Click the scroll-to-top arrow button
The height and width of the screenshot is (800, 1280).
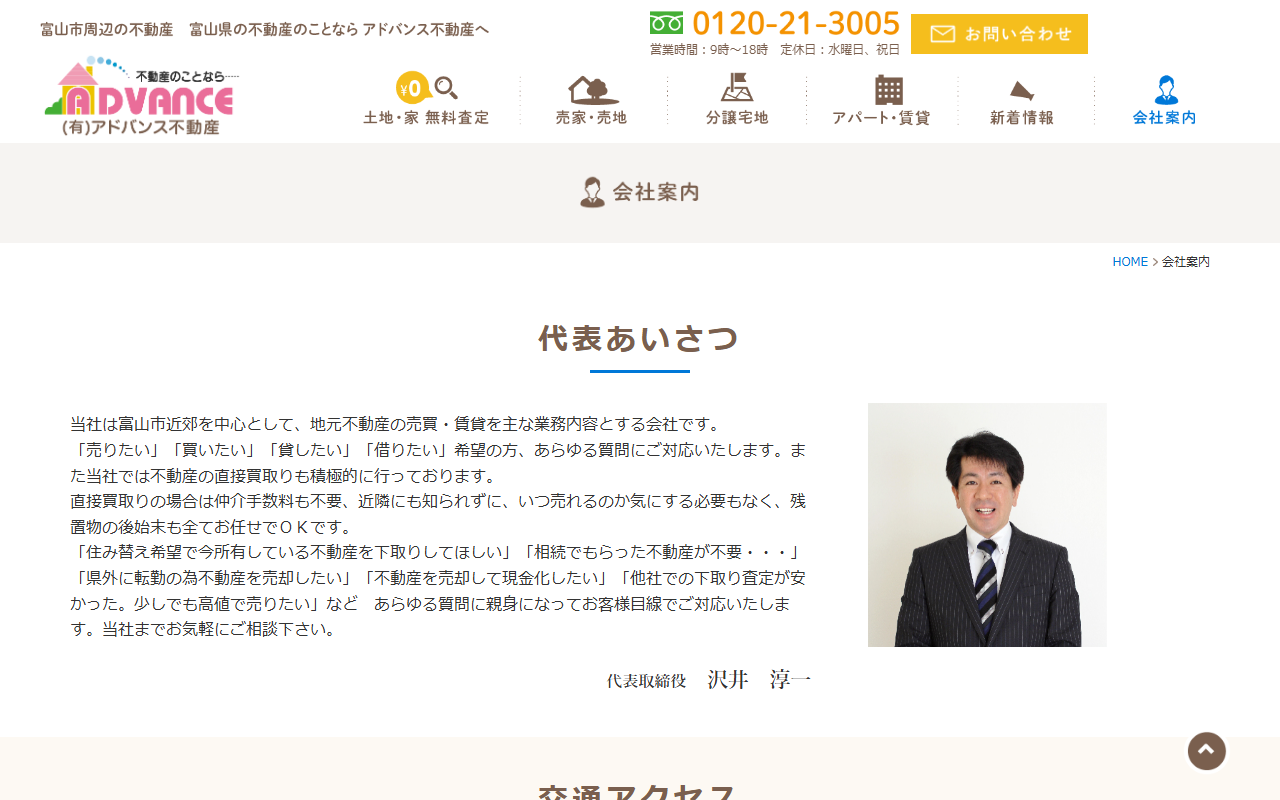1207,751
